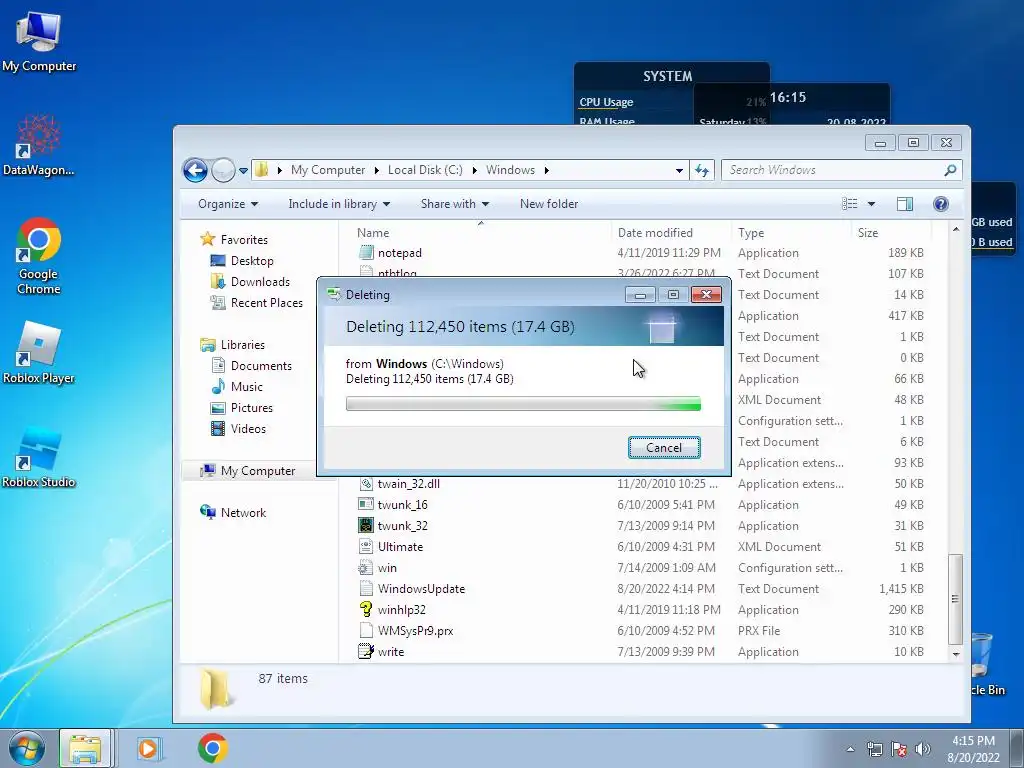Click the Chrome icon on the taskbar

point(213,748)
